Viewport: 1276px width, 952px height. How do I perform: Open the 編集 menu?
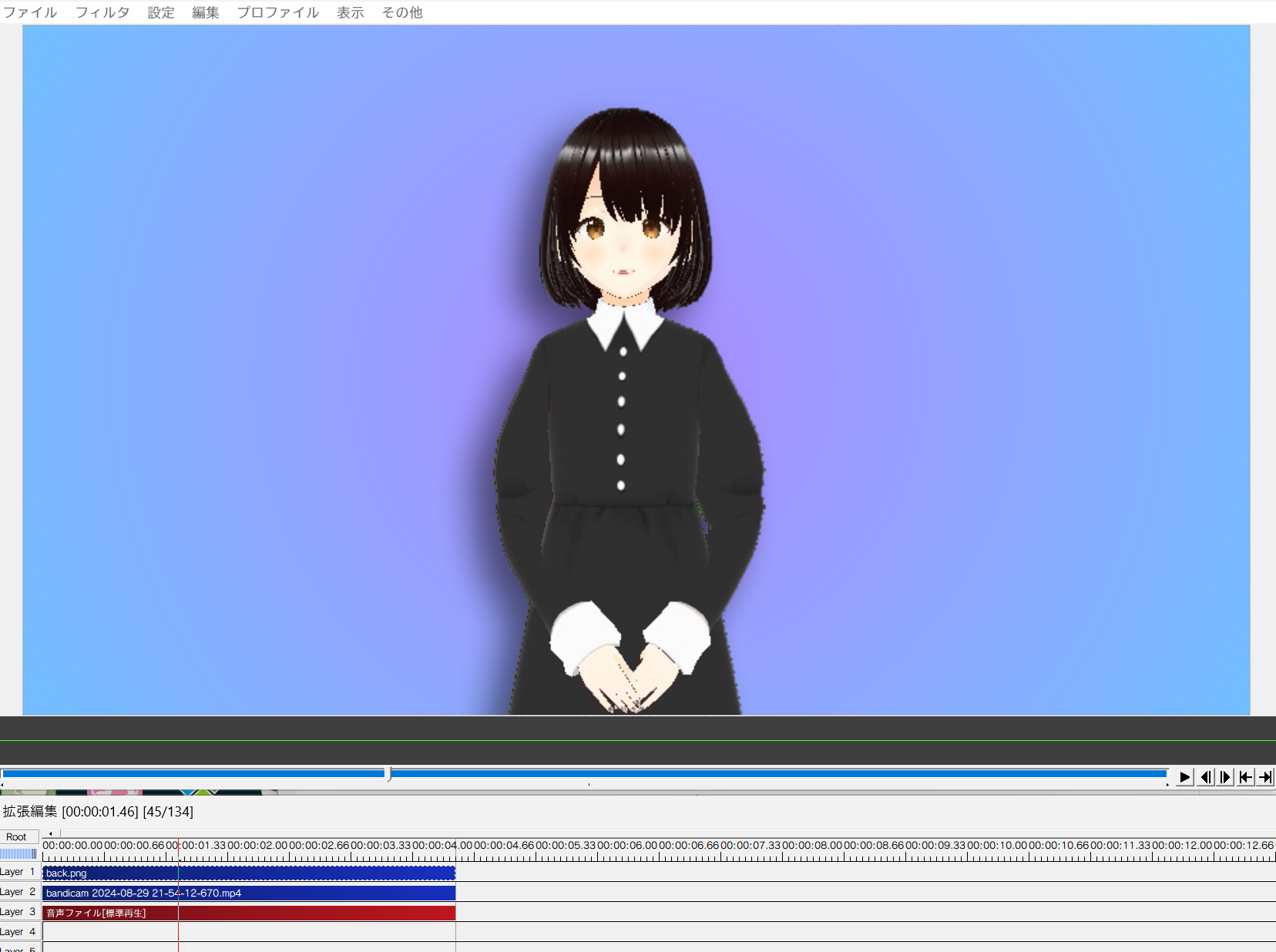pyautogui.click(x=206, y=12)
